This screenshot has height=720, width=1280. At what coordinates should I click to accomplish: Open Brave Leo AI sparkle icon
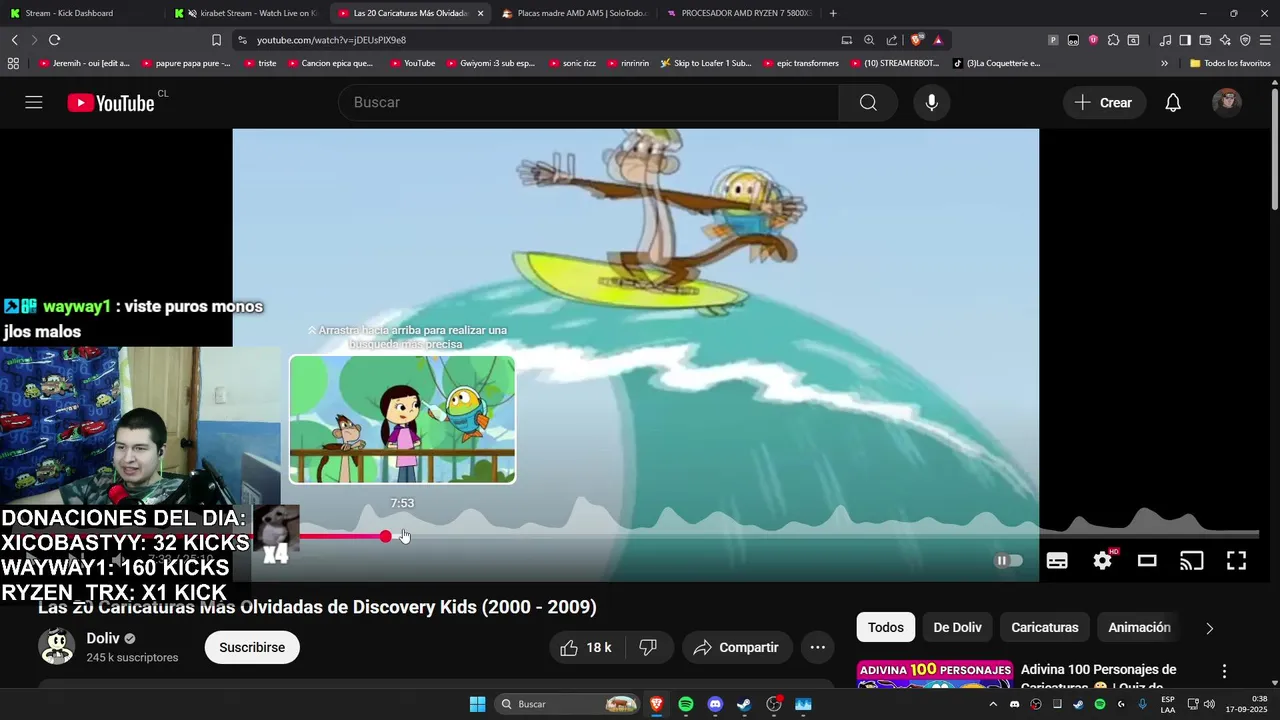pos(1225,40)
